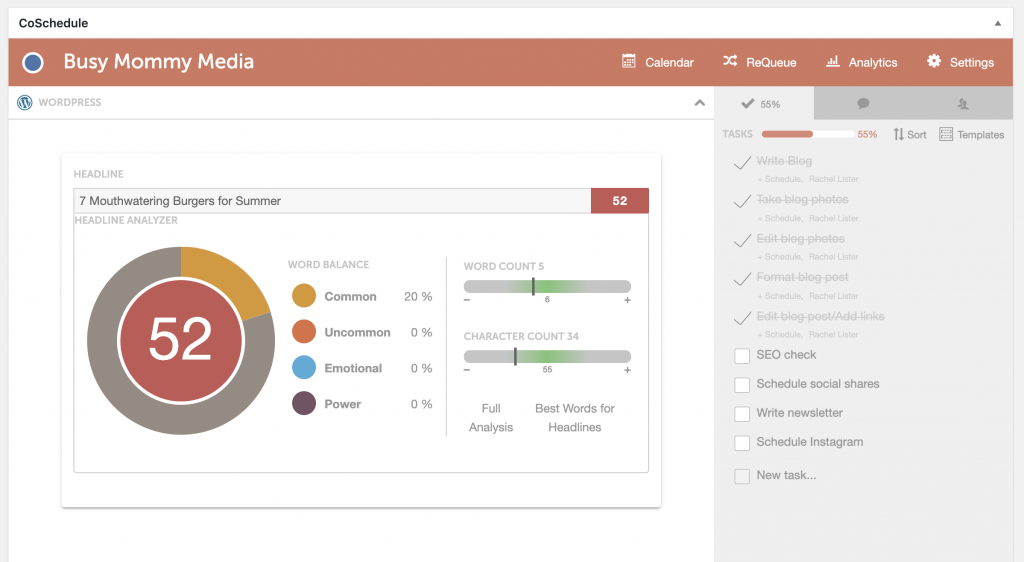Screen dimensions: 1024x562
Task: Click the Calendar icon in header
Action: coord(629,62)
